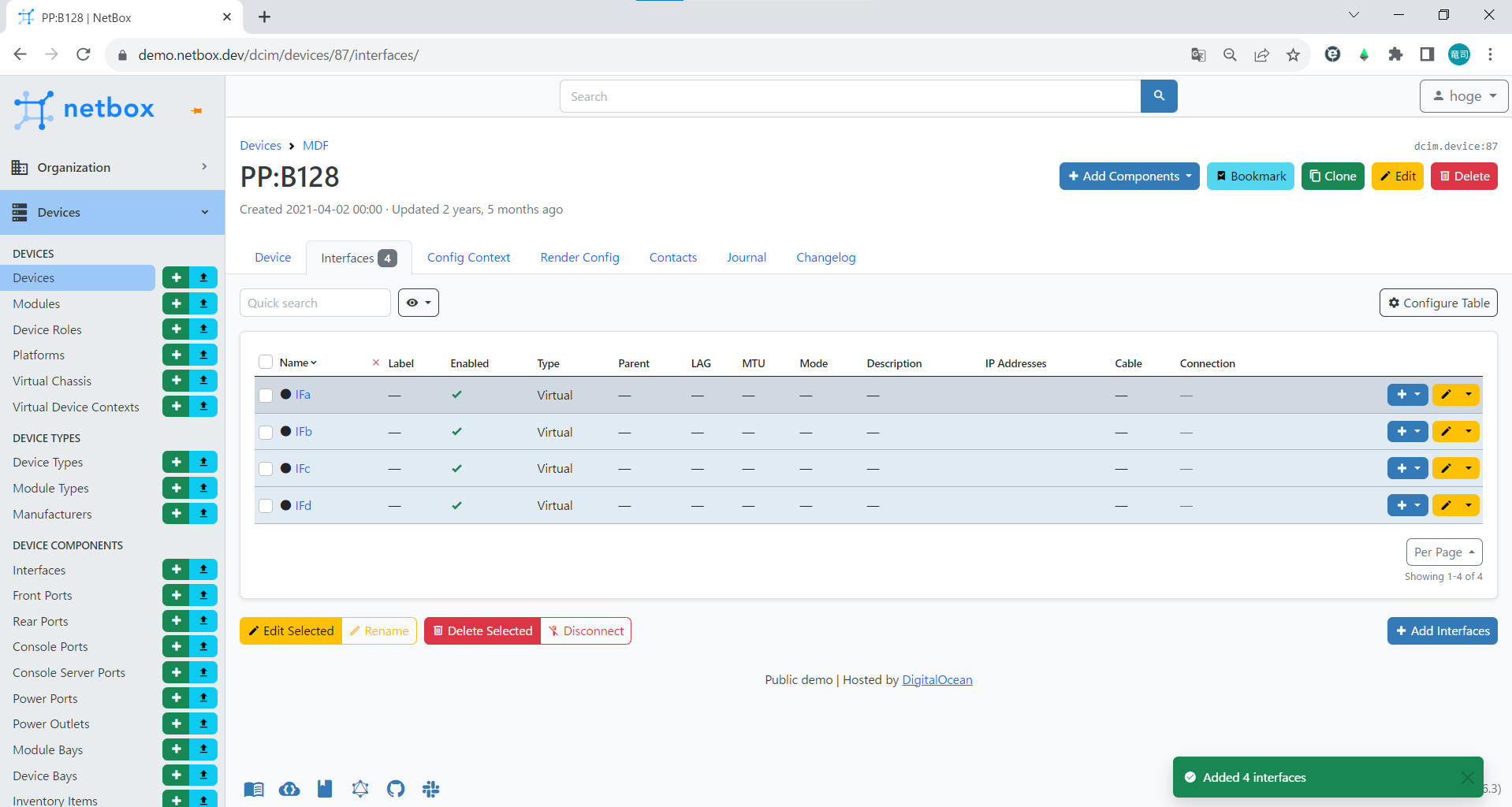
Task: Click the Add Interfaces button
Action: pos(1442,630)
